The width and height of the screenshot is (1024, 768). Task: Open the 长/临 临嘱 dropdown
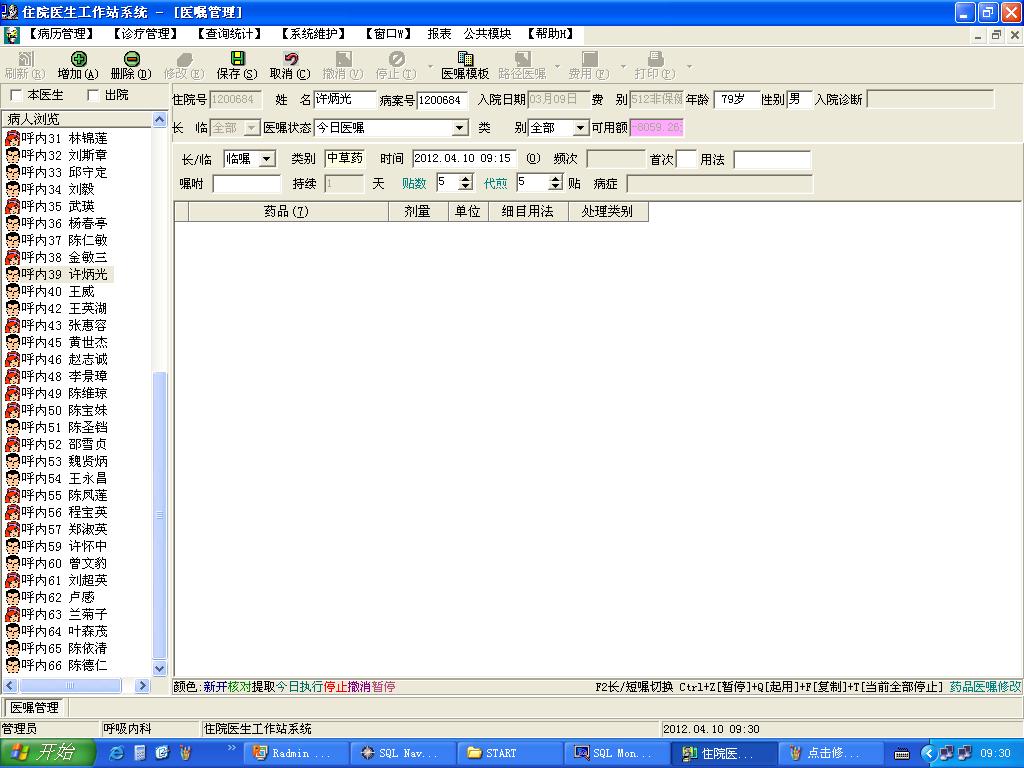point(266,159)
